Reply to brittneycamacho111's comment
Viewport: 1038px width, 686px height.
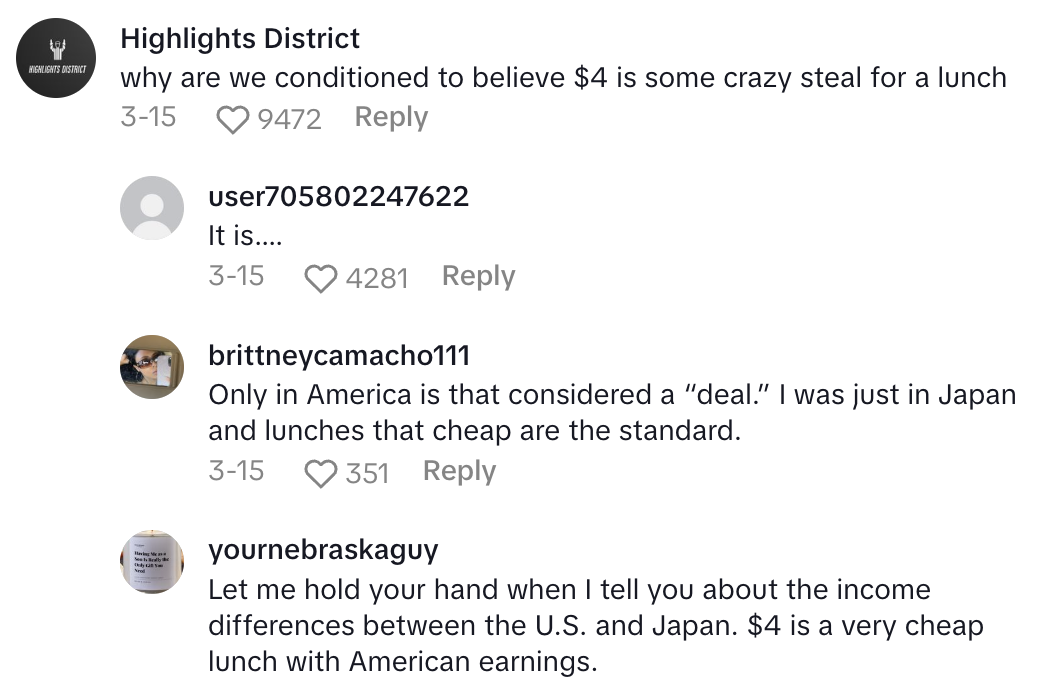[459, 471]
